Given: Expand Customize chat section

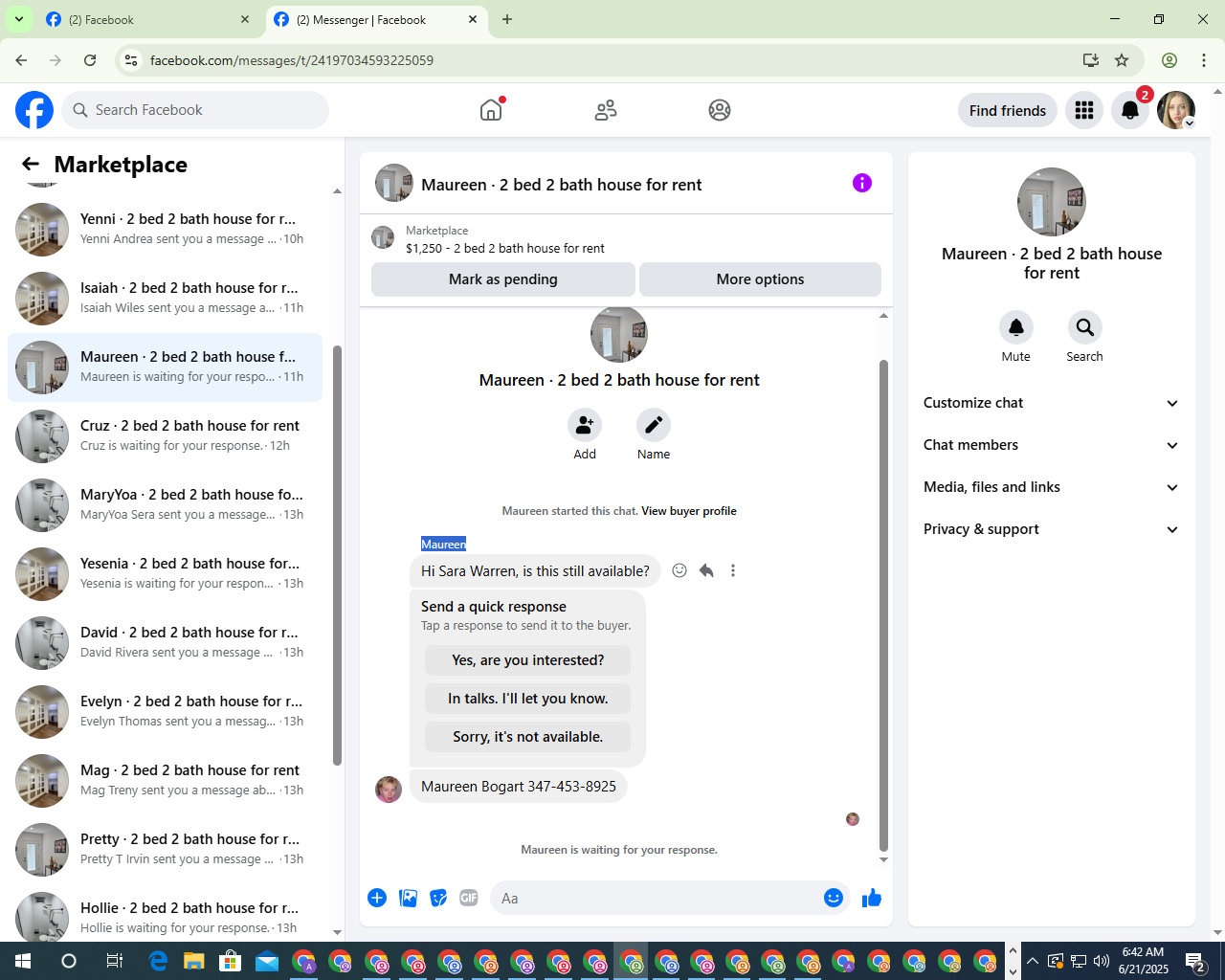Looking at the screenshot, I should point(1052,403).
